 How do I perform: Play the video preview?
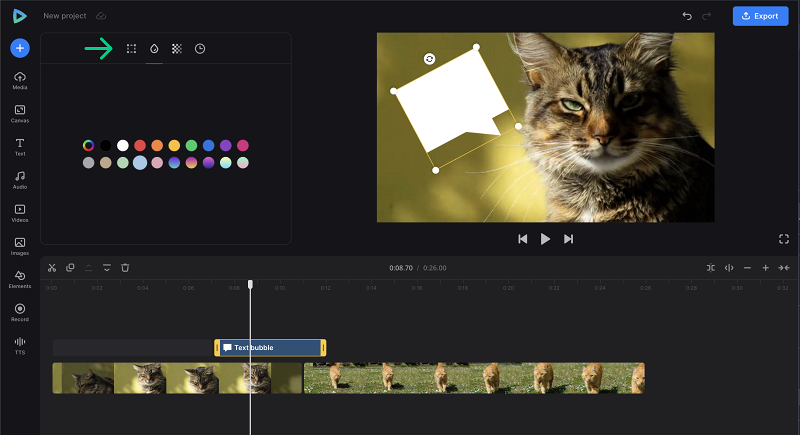[x=545, y=239]
